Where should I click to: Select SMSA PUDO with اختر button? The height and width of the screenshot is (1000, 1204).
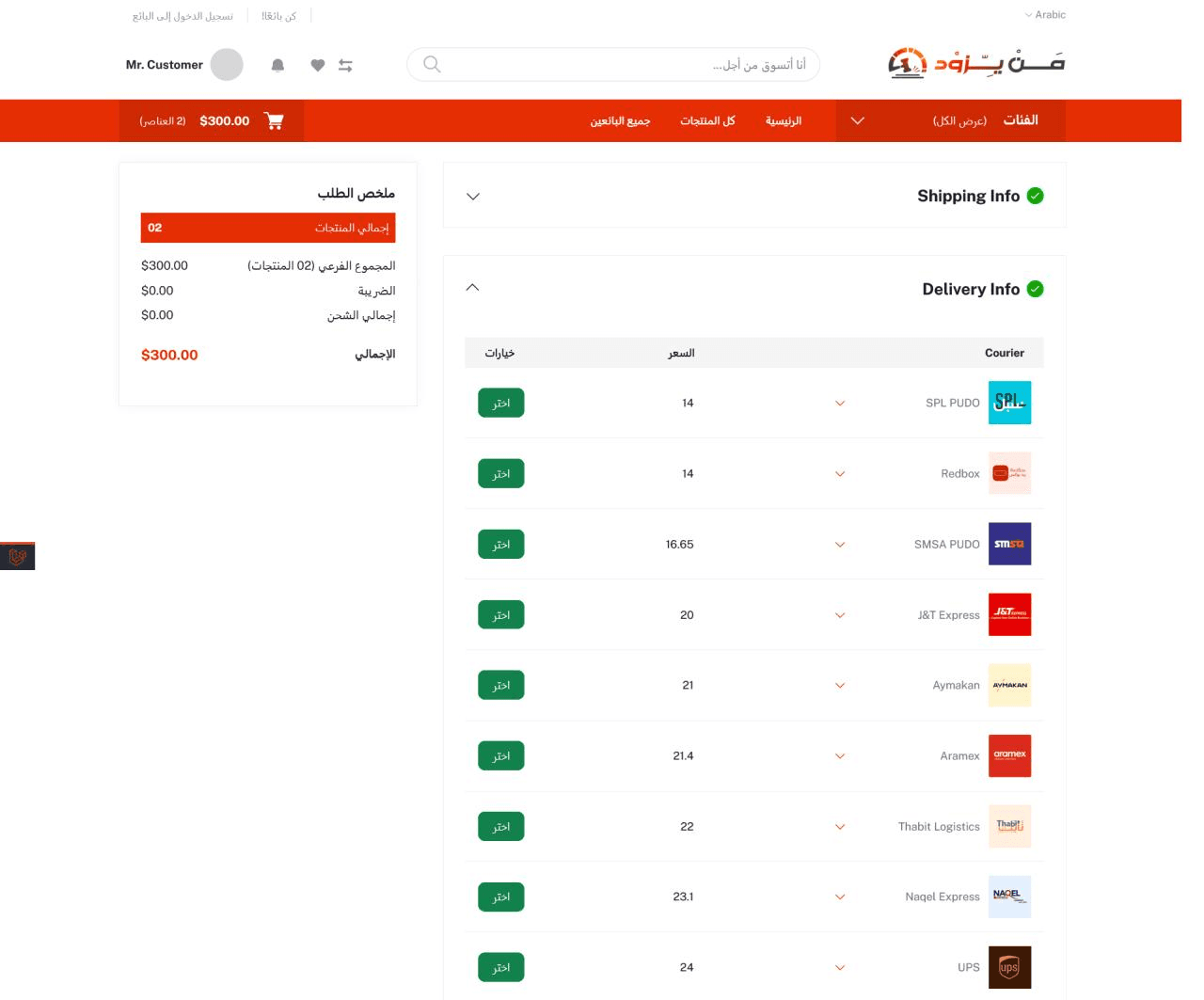501,544
